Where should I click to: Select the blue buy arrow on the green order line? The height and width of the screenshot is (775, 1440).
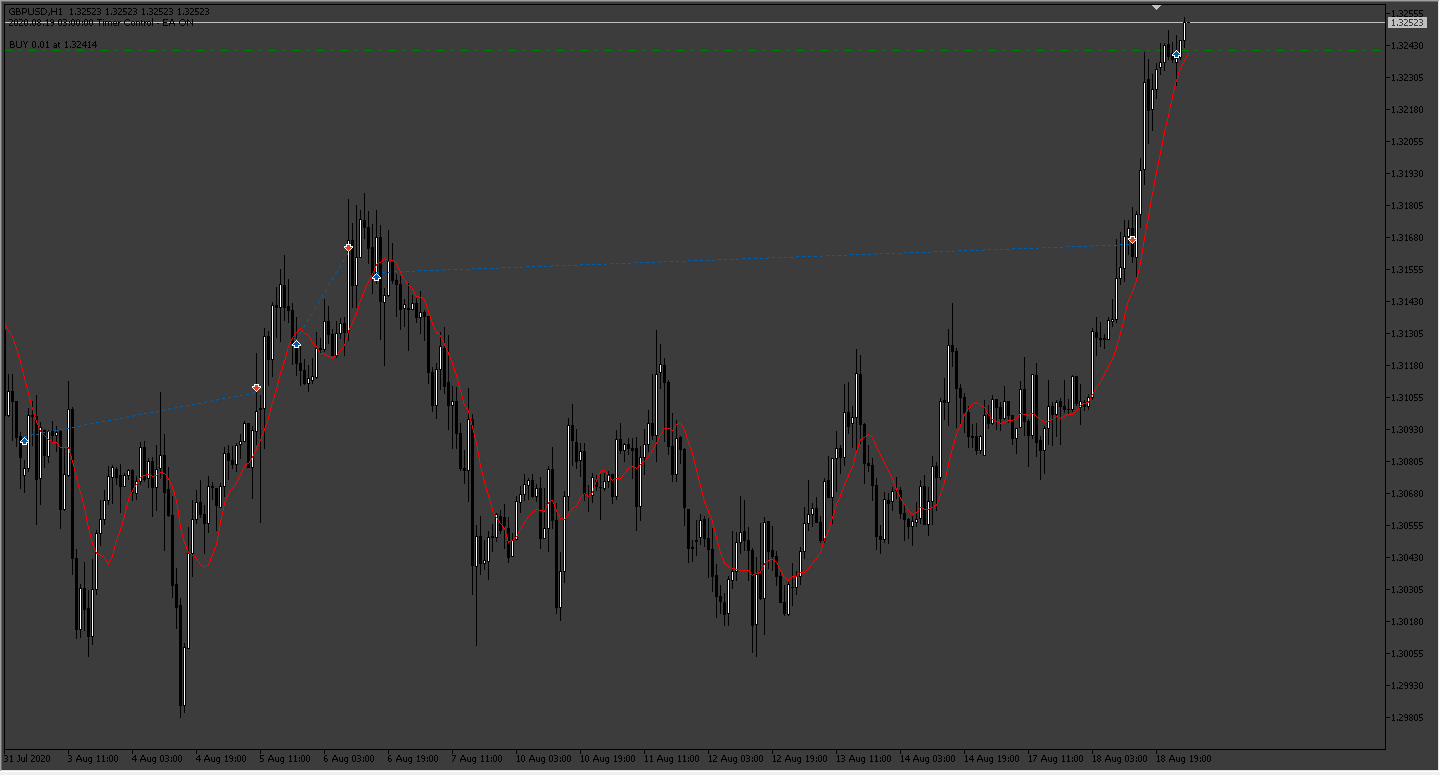click(1177, 54)
